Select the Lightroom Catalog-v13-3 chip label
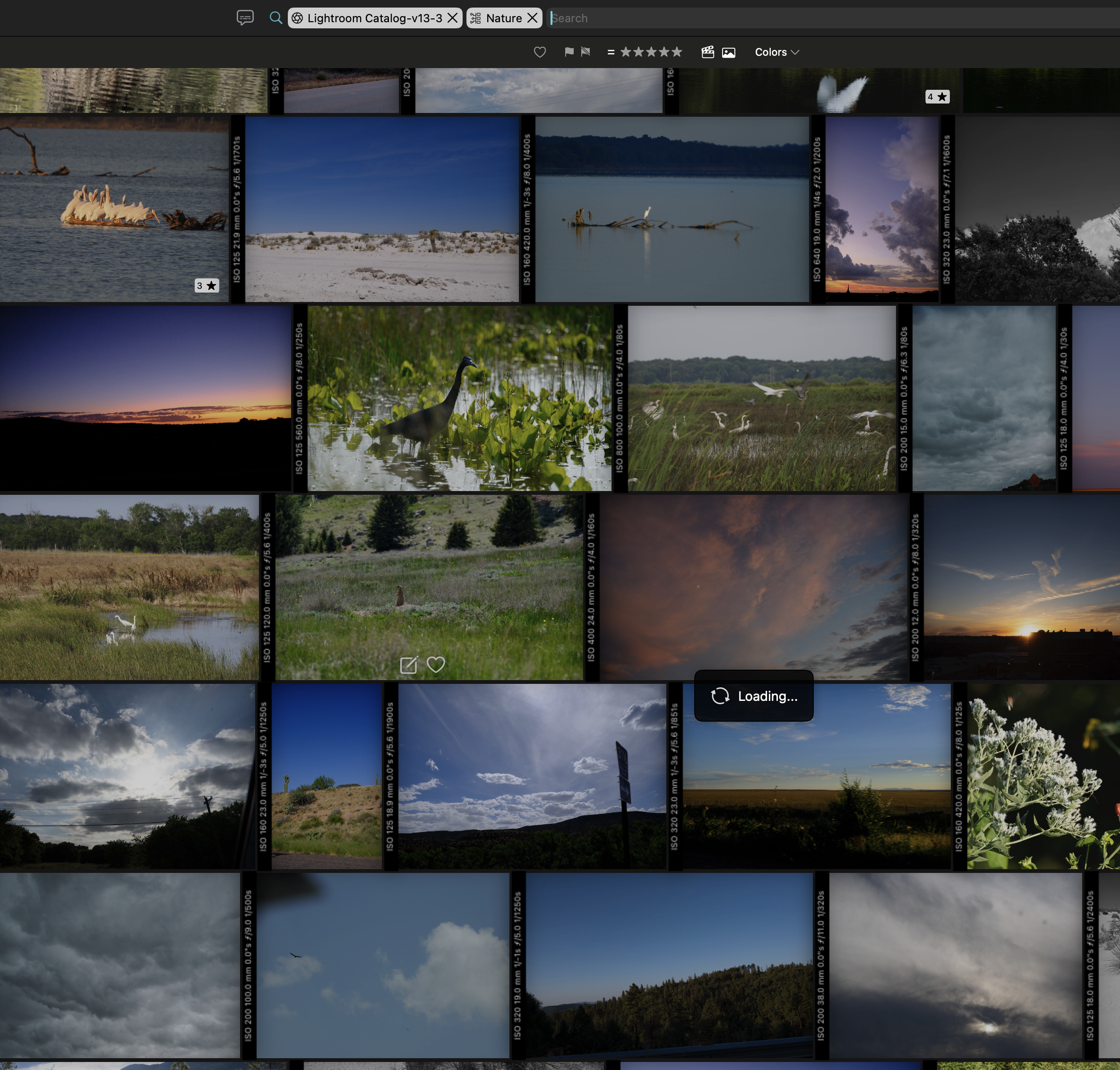 [375, 18]
